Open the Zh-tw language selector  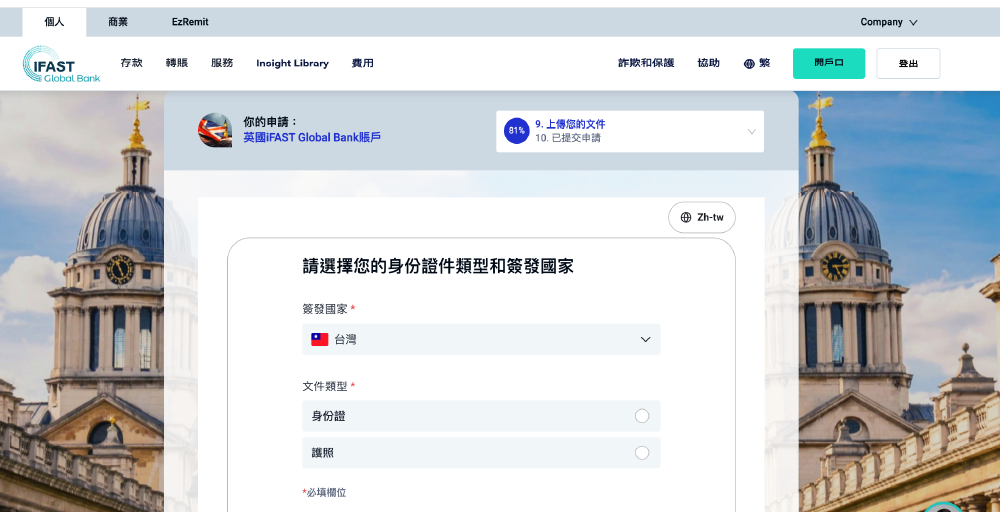702,217
